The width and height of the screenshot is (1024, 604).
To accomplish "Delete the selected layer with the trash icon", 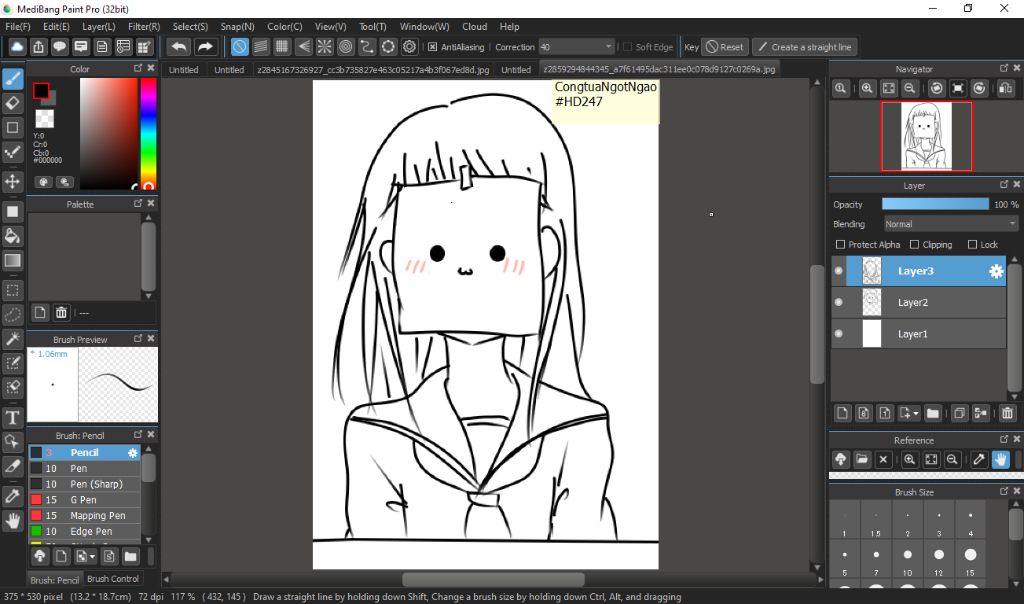I will pos(1007,413).
